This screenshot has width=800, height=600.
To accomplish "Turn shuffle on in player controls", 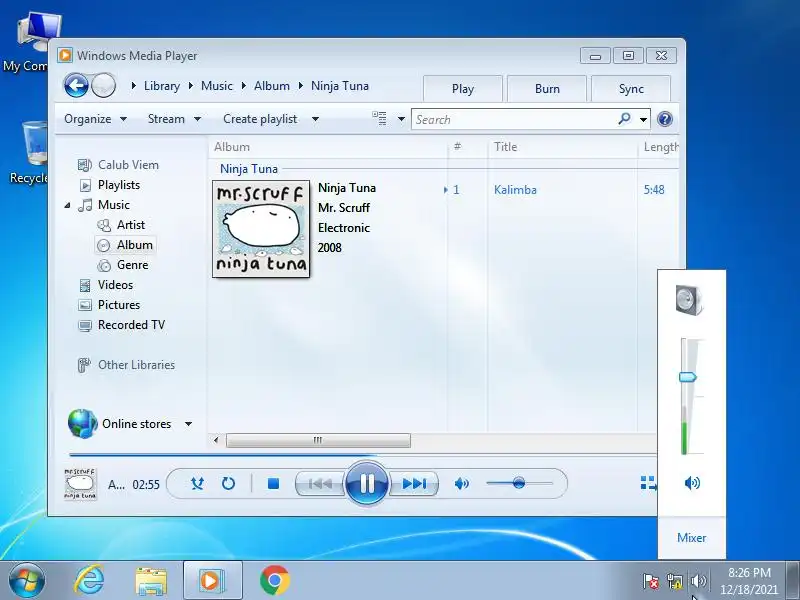I will [197, 483].
